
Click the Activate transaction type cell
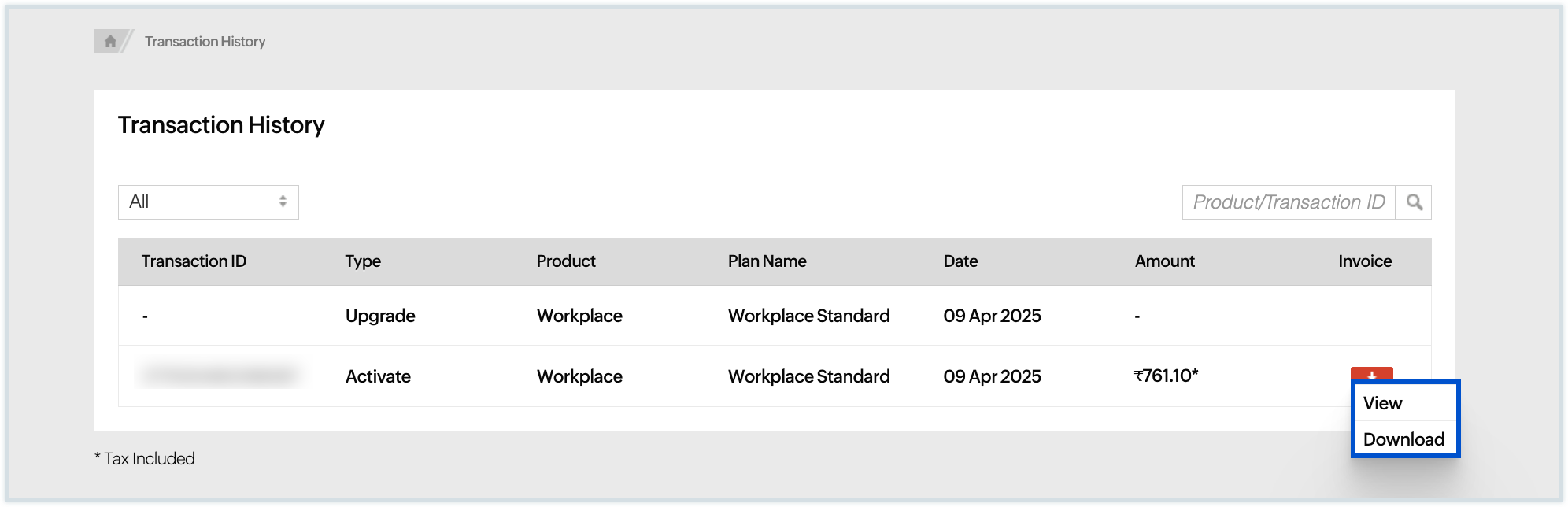[x=378, y=376]
